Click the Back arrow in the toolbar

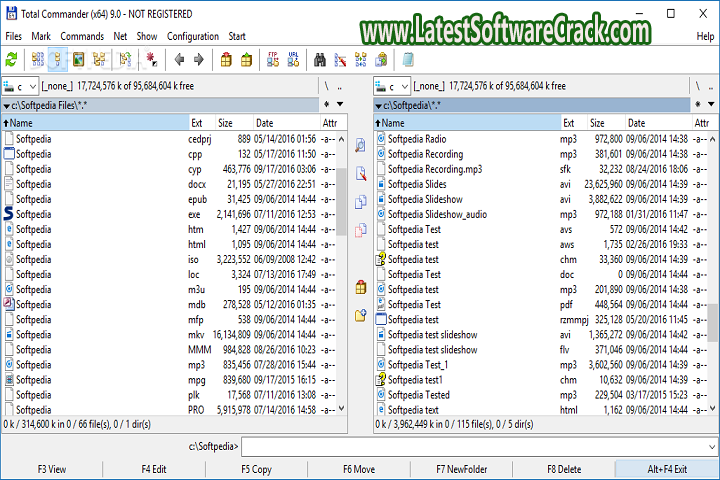pyautogui.click(x=180, y=59)
